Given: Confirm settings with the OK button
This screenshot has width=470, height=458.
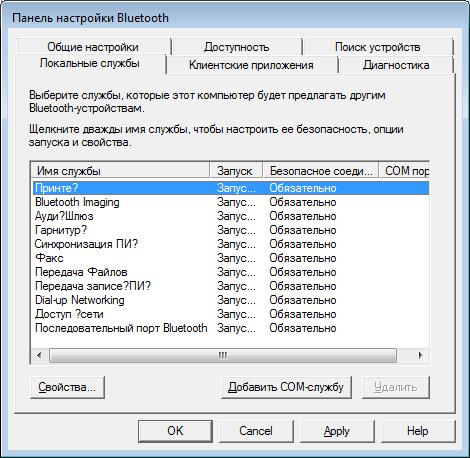Looking at the screenshot, I should (x=175, y=431).
